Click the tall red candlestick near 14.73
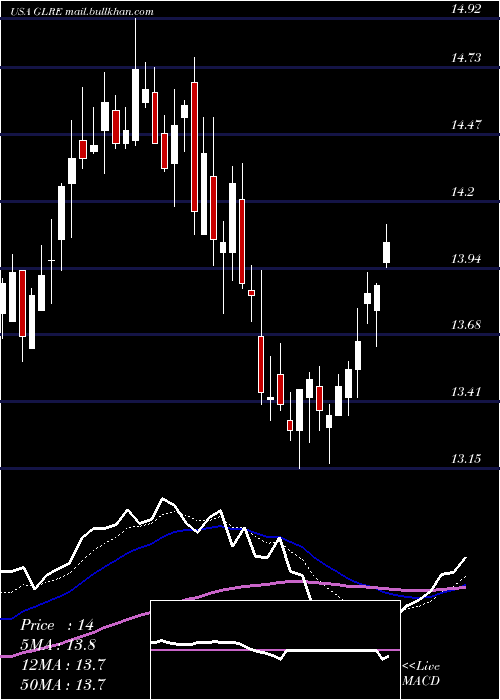This screenshot has height=700, width=500. pyautogui.click(x=194, y=146)
